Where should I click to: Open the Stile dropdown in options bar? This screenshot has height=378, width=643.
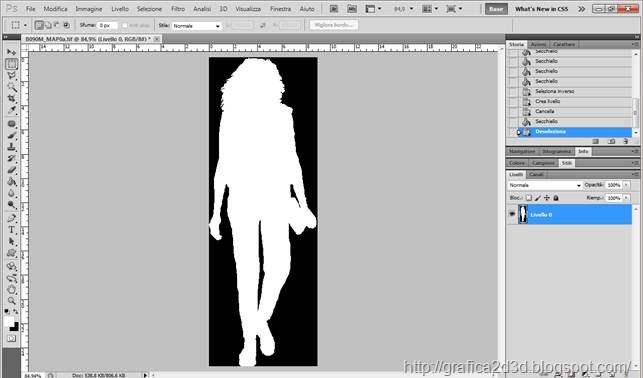pyautogui.click(x=196, y=26)
